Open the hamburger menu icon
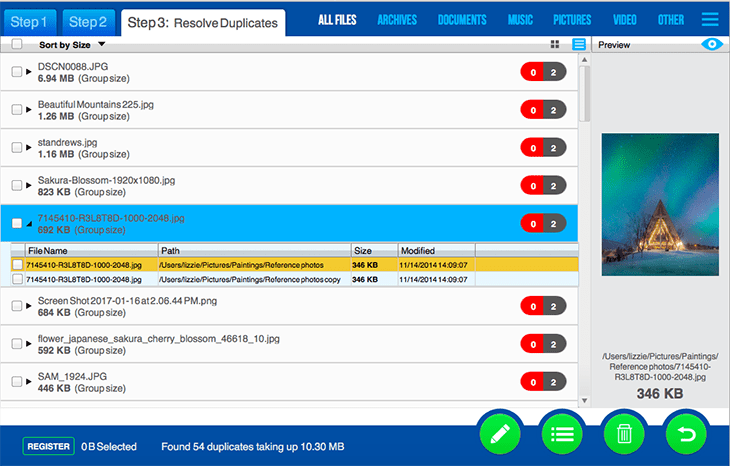Screen dimensions: 730x466 coord(710,20)
